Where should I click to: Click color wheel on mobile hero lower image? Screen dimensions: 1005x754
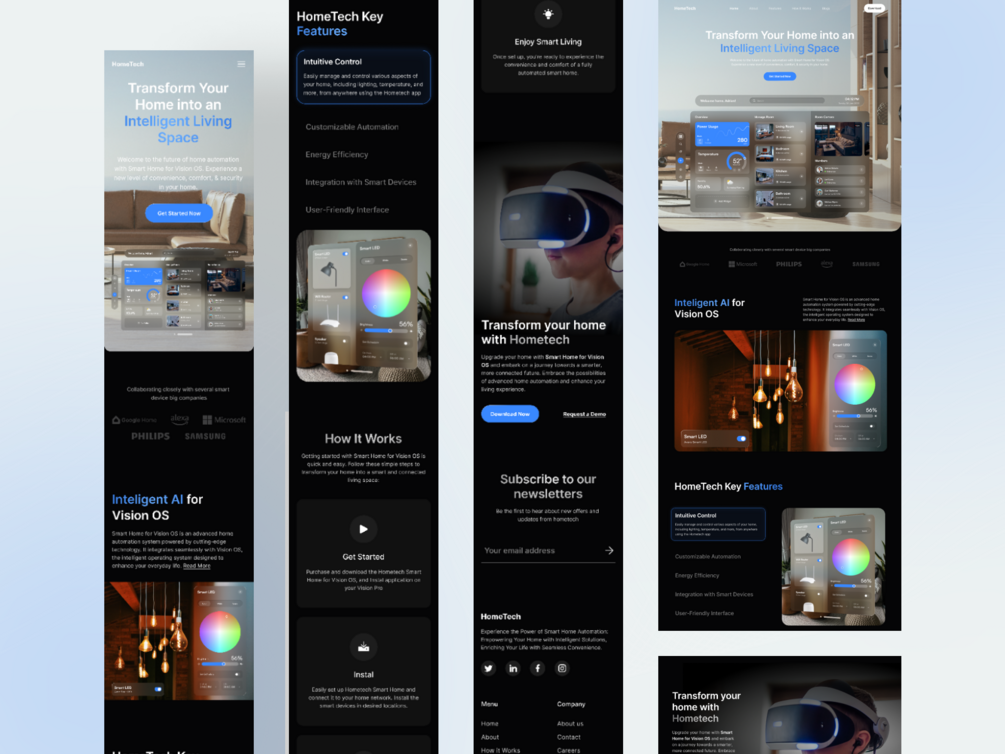[x=219, y=632]
